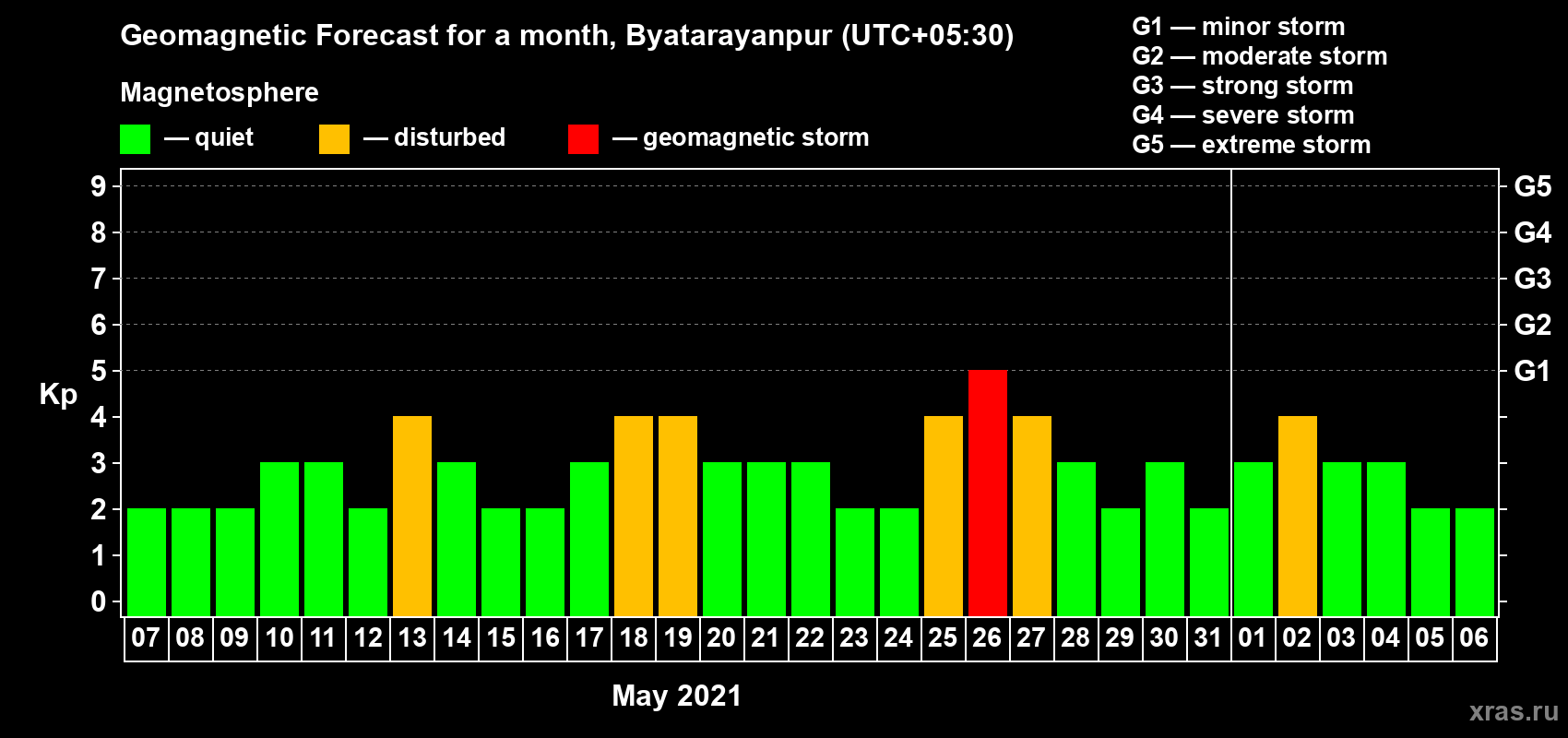Click the date label 13 on axis
This screenshot has width=1568, height=738.
pyautogui.click(x=411, y=638)
